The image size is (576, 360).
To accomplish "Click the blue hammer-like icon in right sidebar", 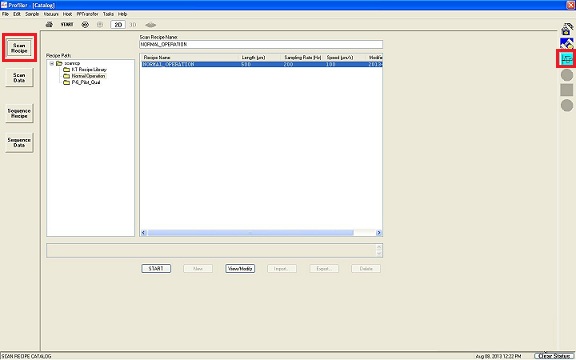I will (567, 44).
